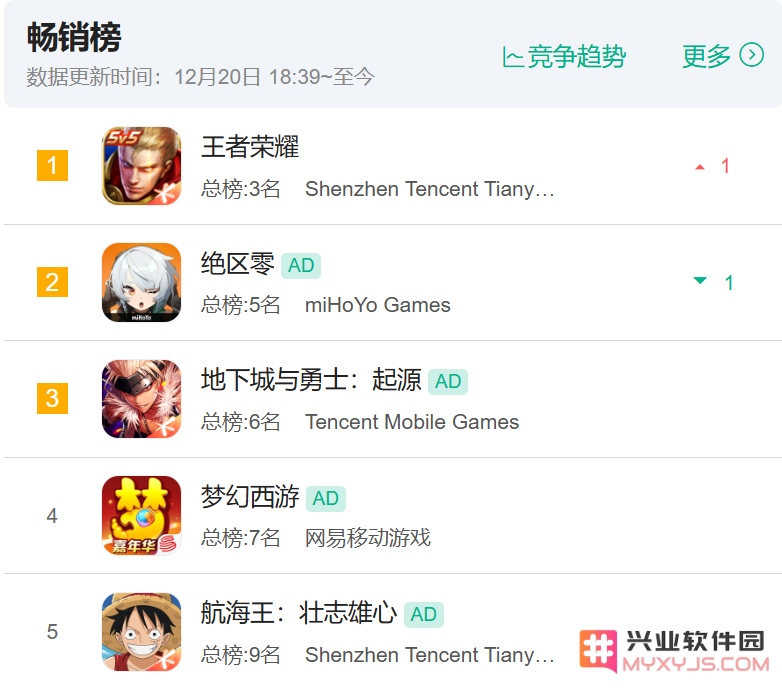
Task: Click AD badge beside 航海王:壮志雄心
Action: [423, 614]
